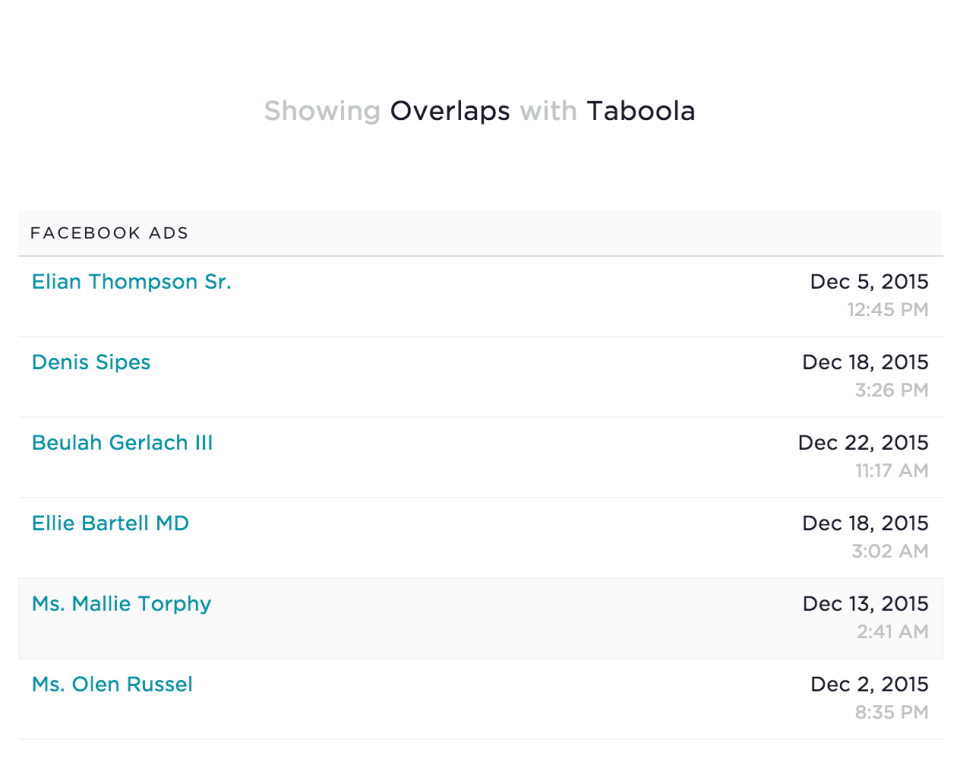The width and height of the screenshot is (960, 784).
Task: Click the 12:45 PM timestamp
Action: coord(887,310)
